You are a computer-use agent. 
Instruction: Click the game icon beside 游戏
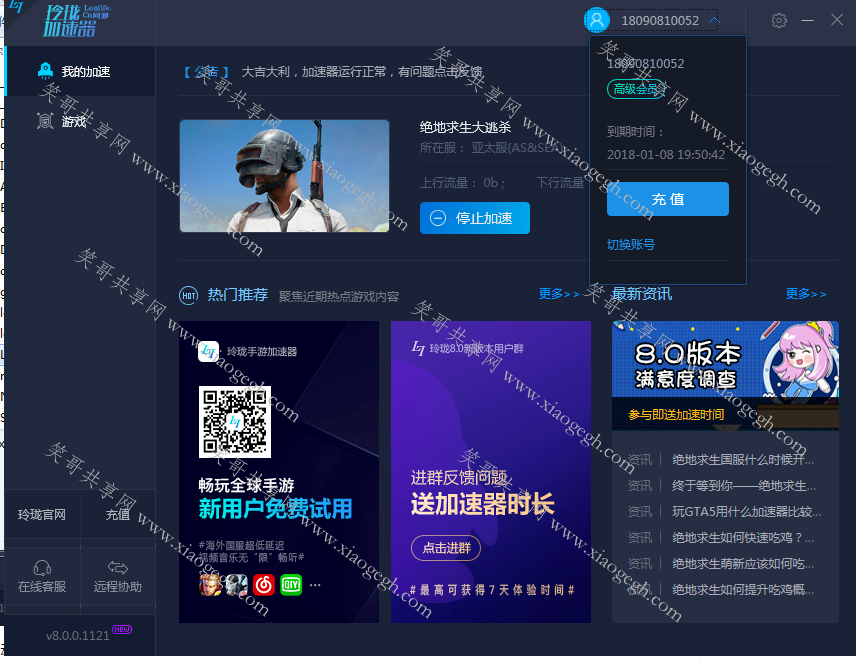pos(45,121)
